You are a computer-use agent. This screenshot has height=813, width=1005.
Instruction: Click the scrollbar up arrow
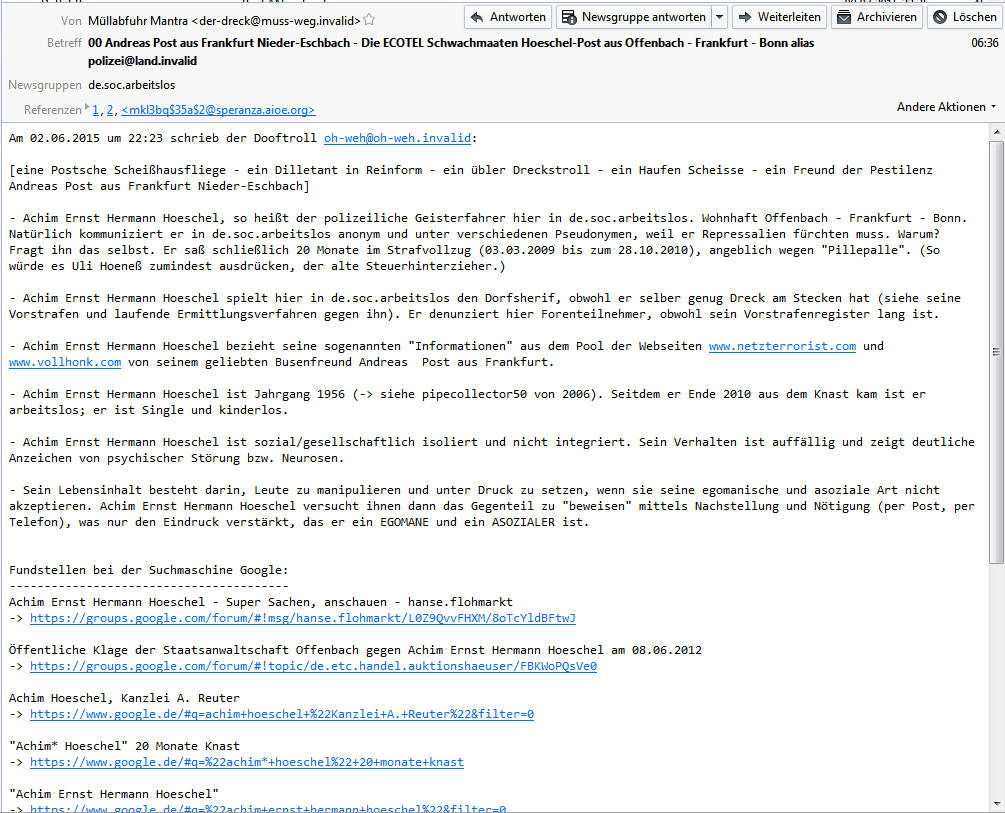[x=996, y=132]
